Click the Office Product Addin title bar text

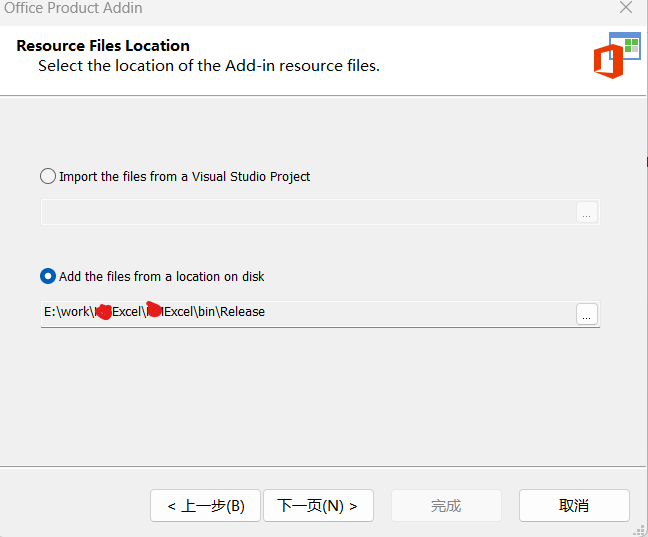tap(74, 8)
